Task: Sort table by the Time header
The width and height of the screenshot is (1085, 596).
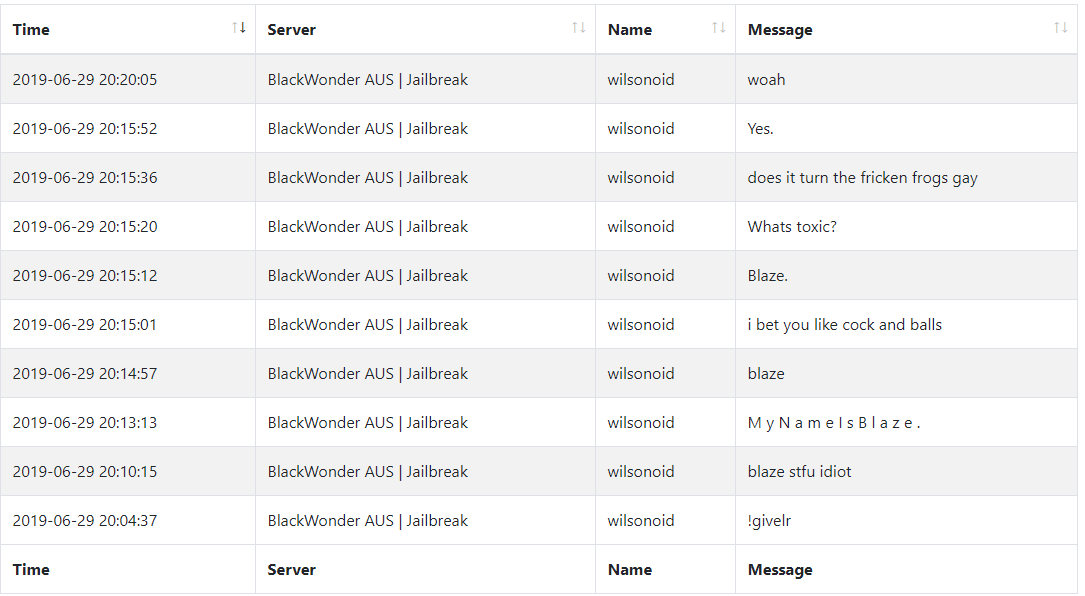Action: pos(128,29)
